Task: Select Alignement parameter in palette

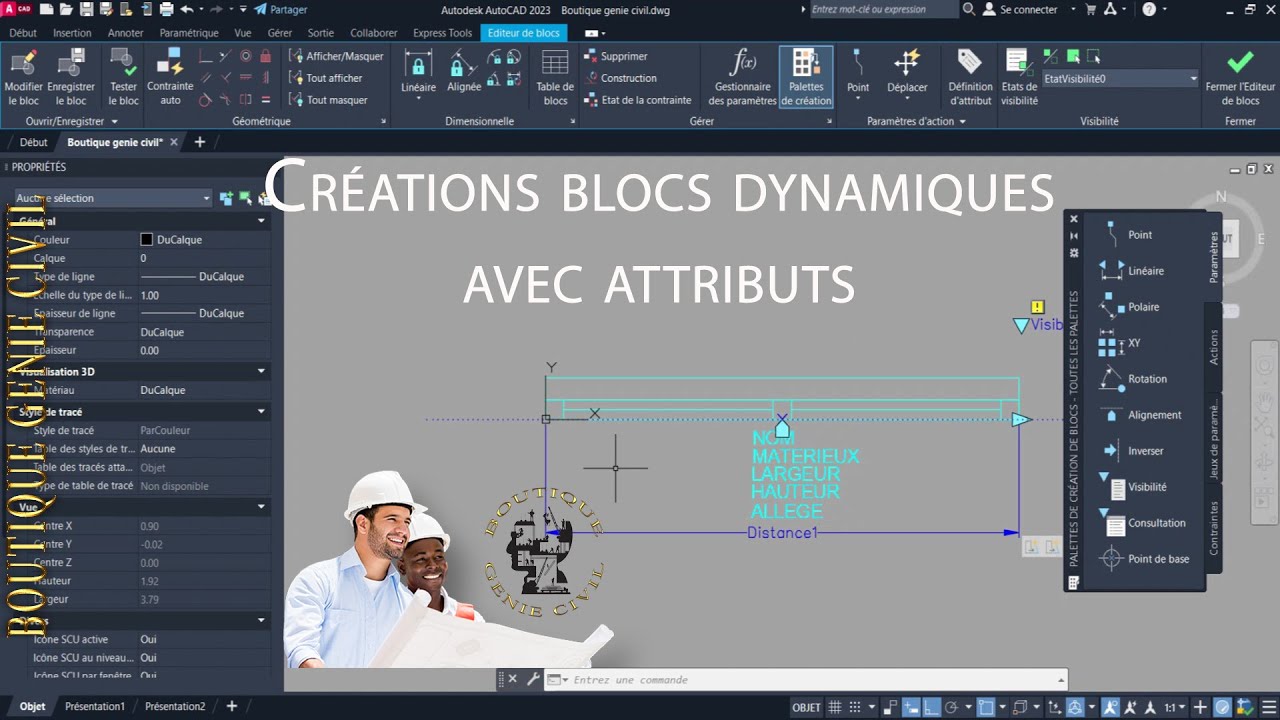Action: 1141,415
